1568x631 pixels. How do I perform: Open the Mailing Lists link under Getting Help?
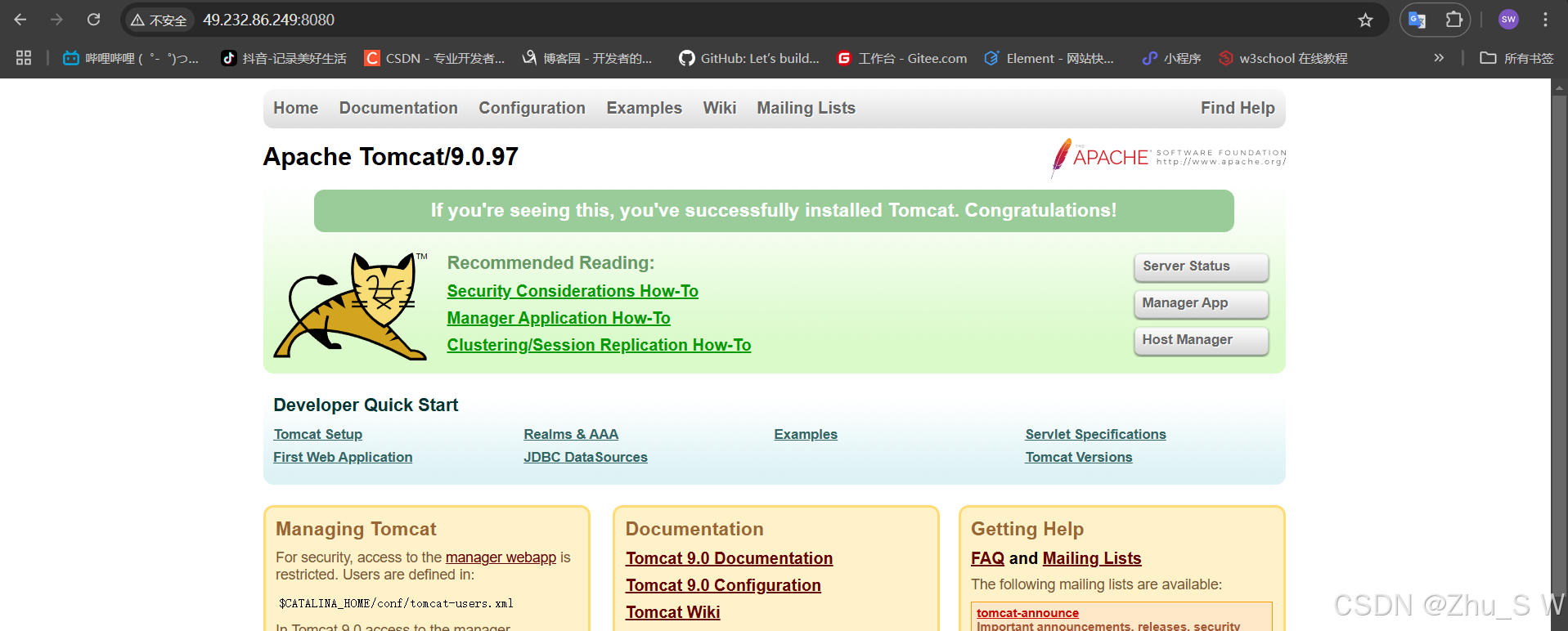1092,558
